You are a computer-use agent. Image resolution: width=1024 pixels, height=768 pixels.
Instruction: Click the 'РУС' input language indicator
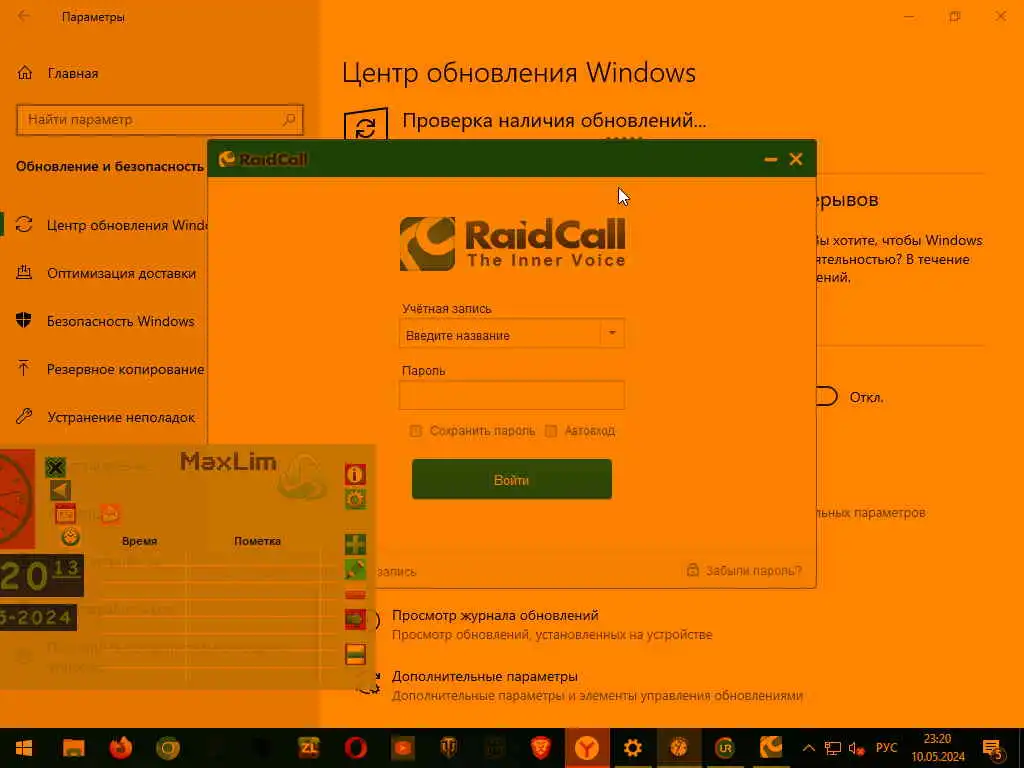click(886, 748)
